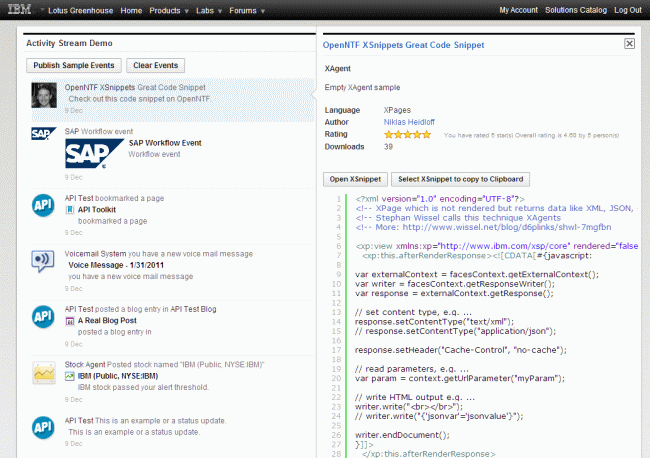650x458 pixels.
Task: Open SAP Workflow Event title
Action: click(x=165, y=143)
